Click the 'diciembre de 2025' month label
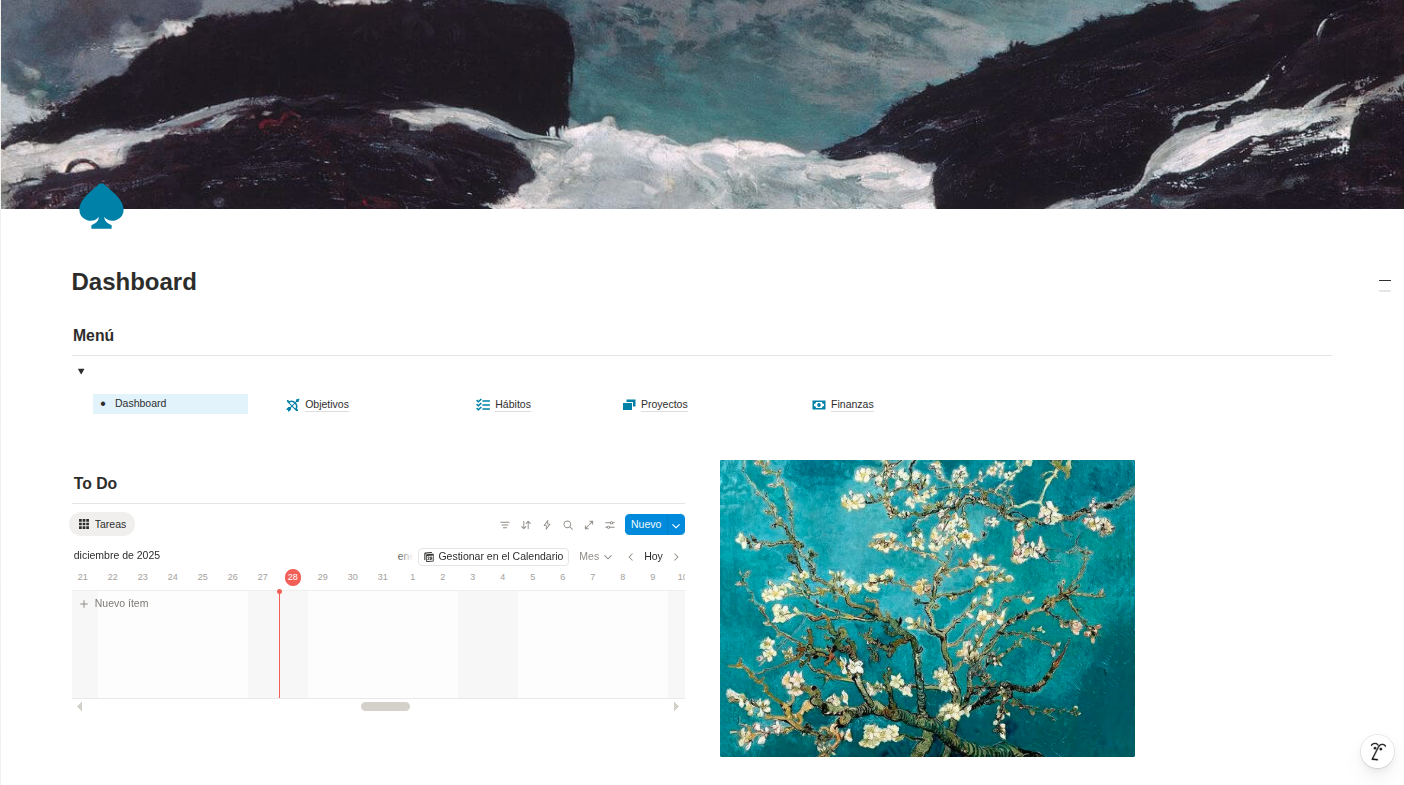Viewport: 1404px width, 785px height. (117, 555)
